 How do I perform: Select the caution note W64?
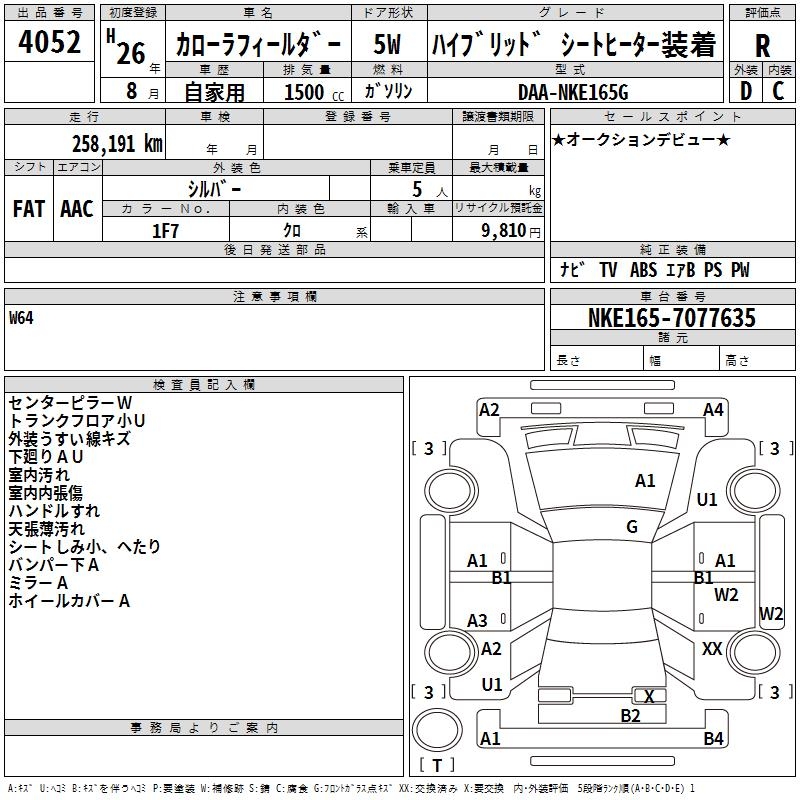21,318
